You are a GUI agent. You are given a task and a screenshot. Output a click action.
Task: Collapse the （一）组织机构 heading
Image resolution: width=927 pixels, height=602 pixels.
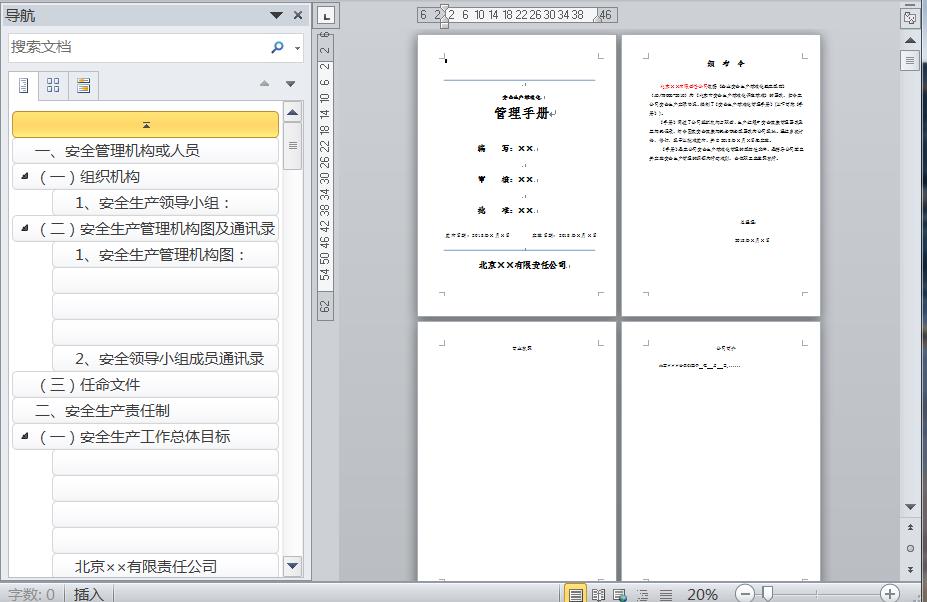(x=24, y=177)
